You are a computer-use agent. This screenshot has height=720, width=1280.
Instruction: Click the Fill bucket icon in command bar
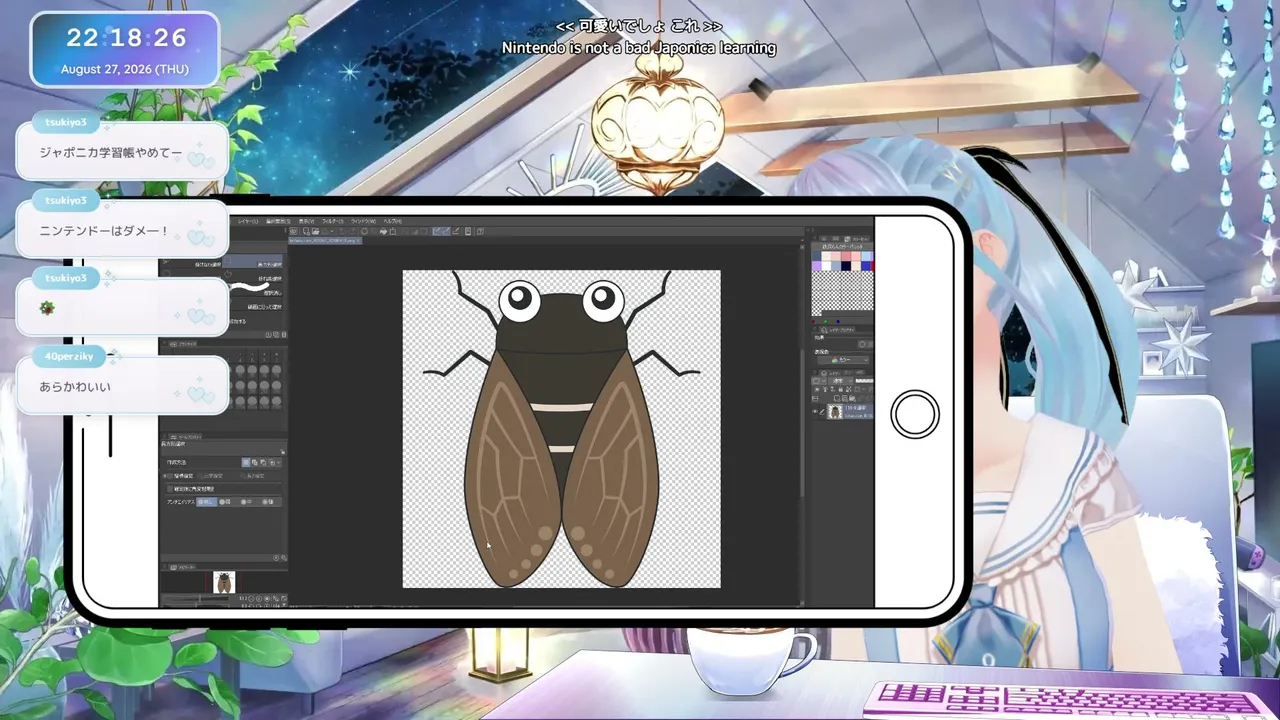click(383, 231)
